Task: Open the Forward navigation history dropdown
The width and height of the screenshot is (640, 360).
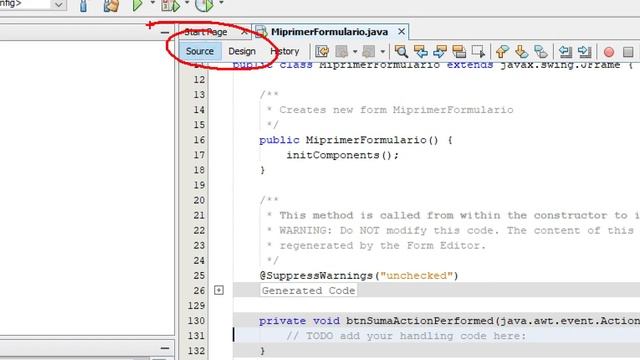Action: pyautogui.click(x=382, y=52)
